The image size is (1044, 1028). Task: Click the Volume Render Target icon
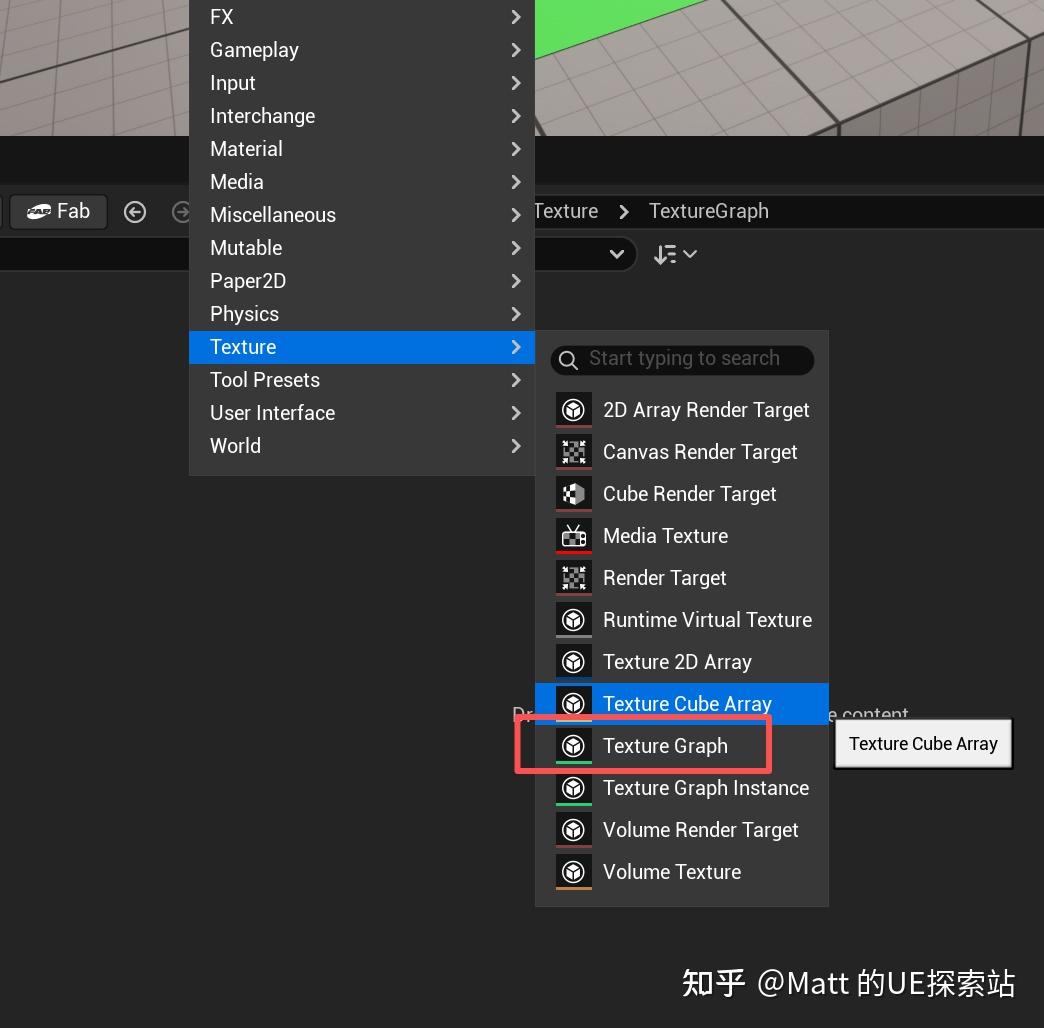coord(573,829)
